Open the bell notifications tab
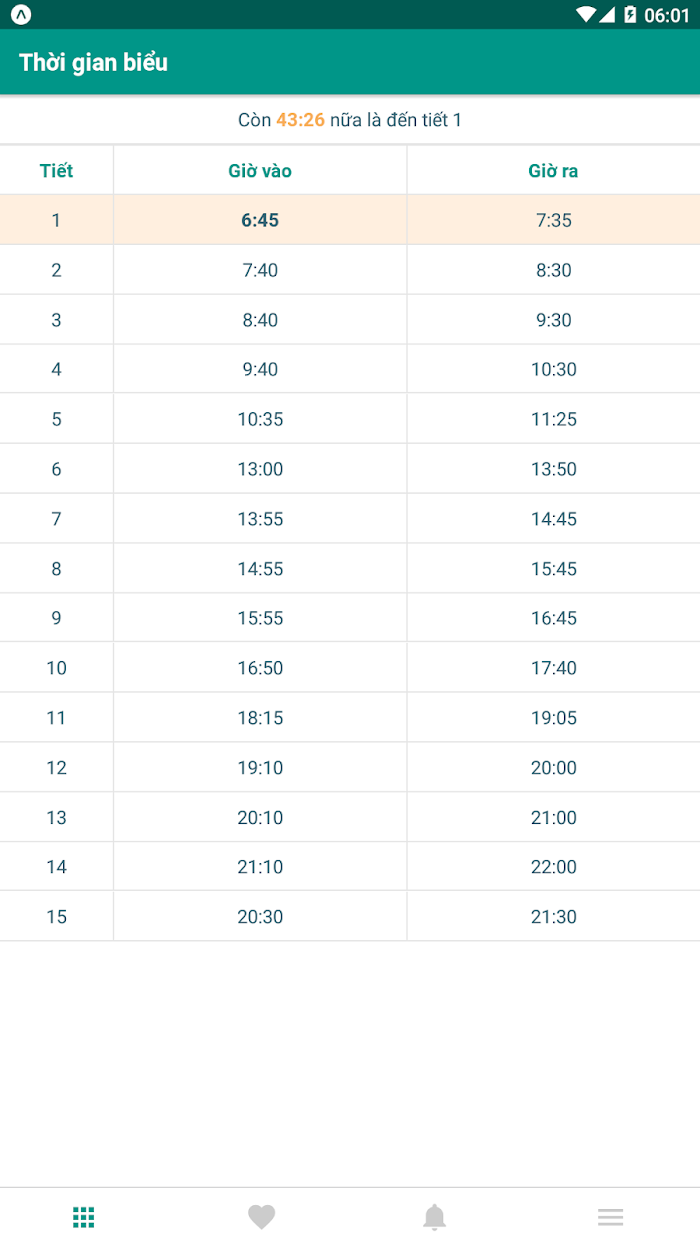The height and width of the screenshot is (1244, 700). click(x=434, y=1217)
